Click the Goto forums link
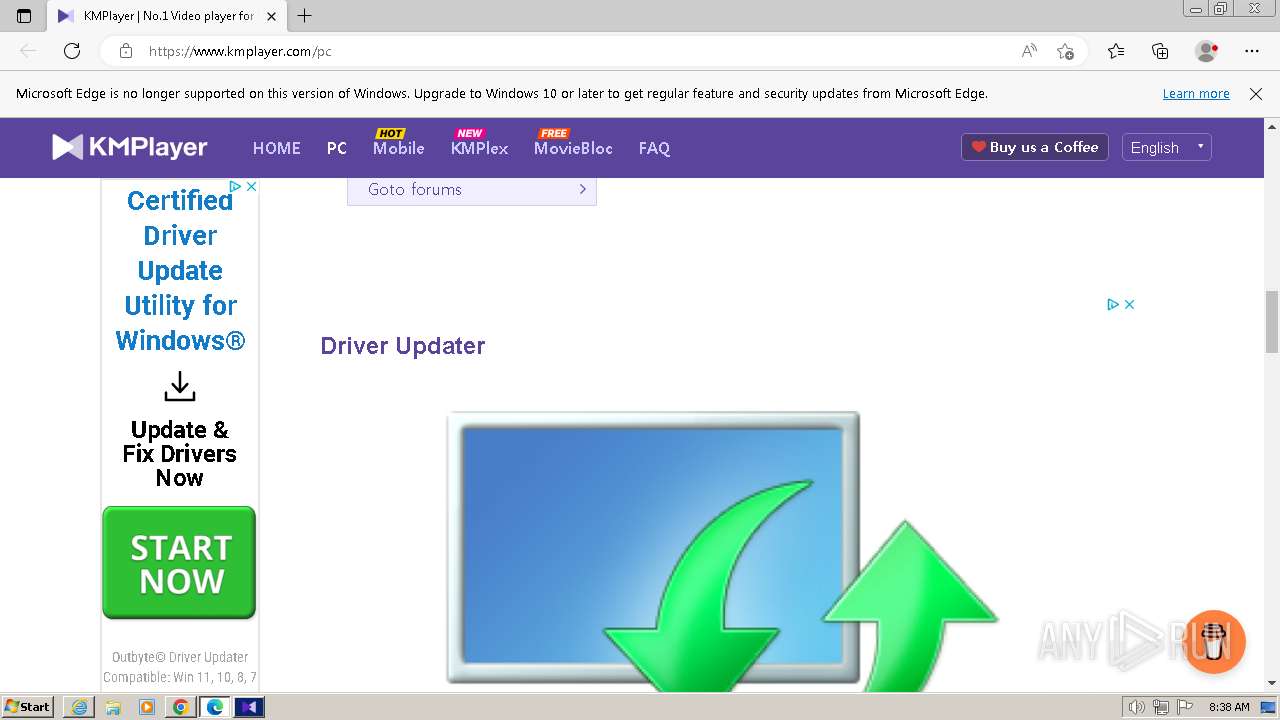 (472, 190)
